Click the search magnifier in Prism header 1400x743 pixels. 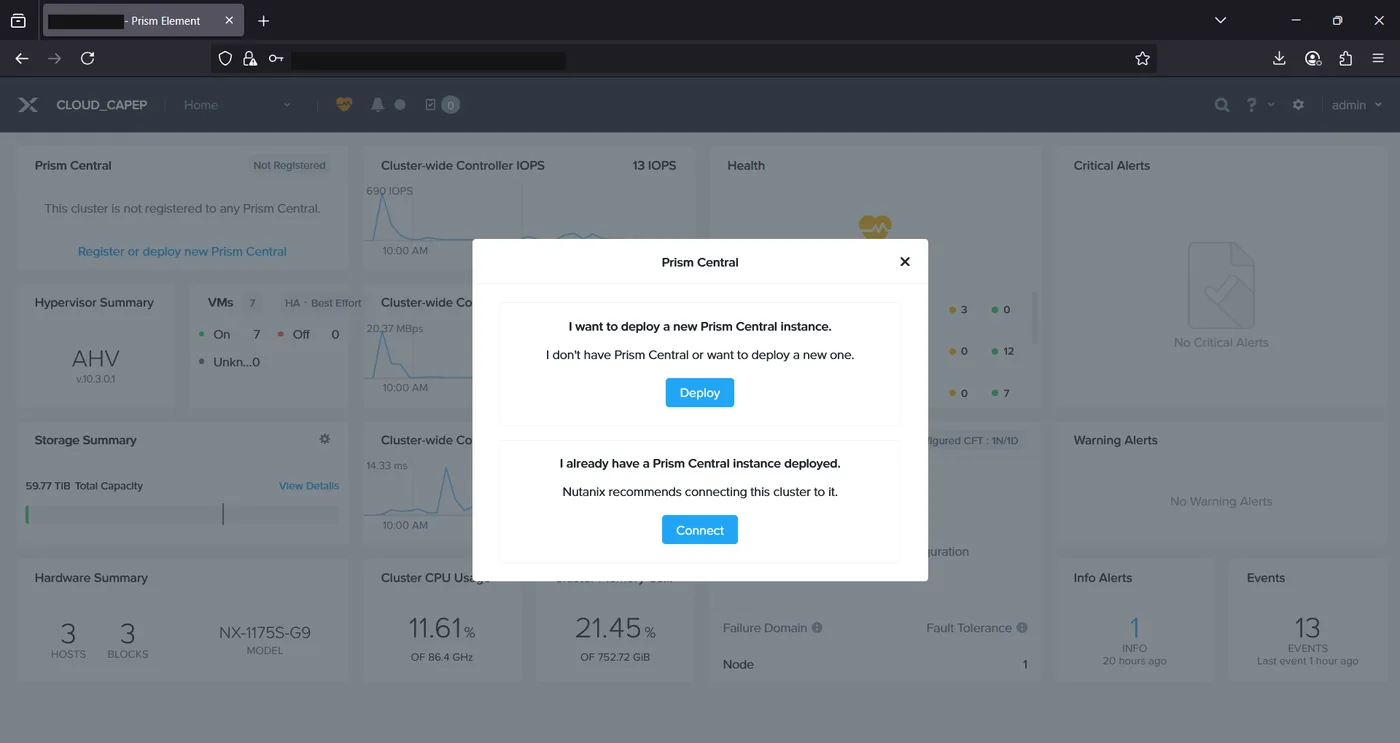click(1221, 104)
